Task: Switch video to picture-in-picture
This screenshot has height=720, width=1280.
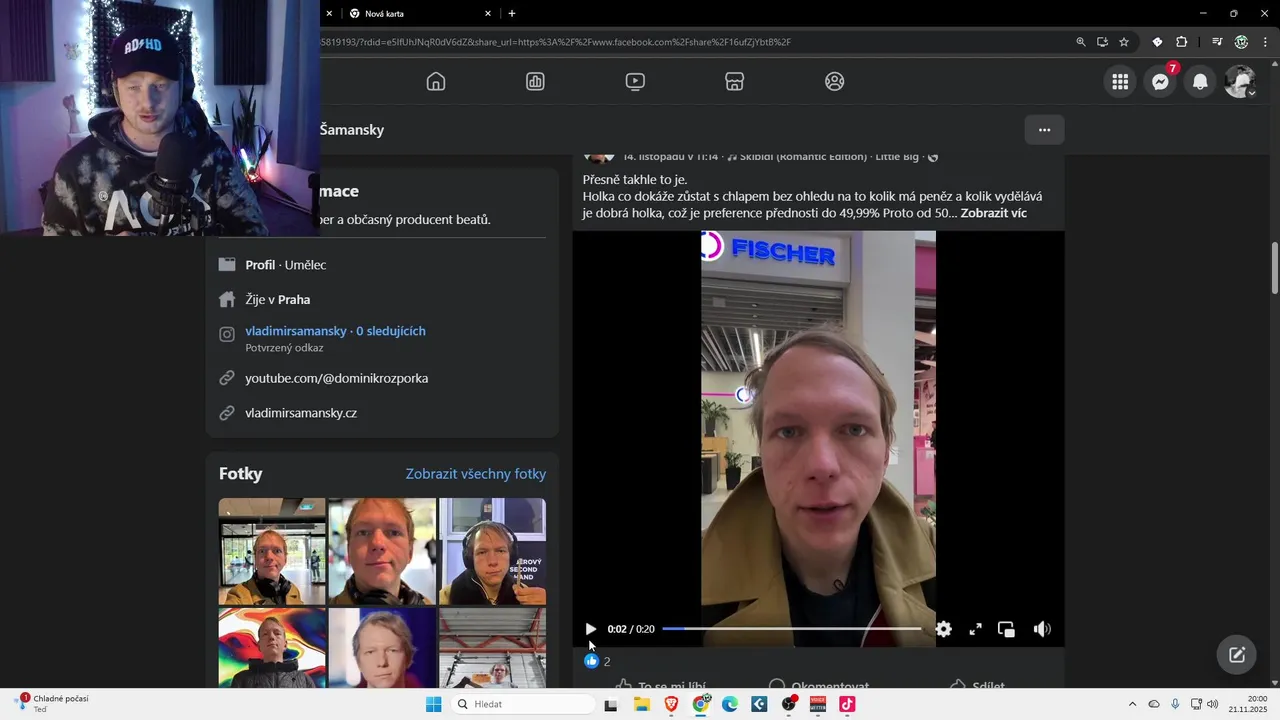Action: (1006, 629)
